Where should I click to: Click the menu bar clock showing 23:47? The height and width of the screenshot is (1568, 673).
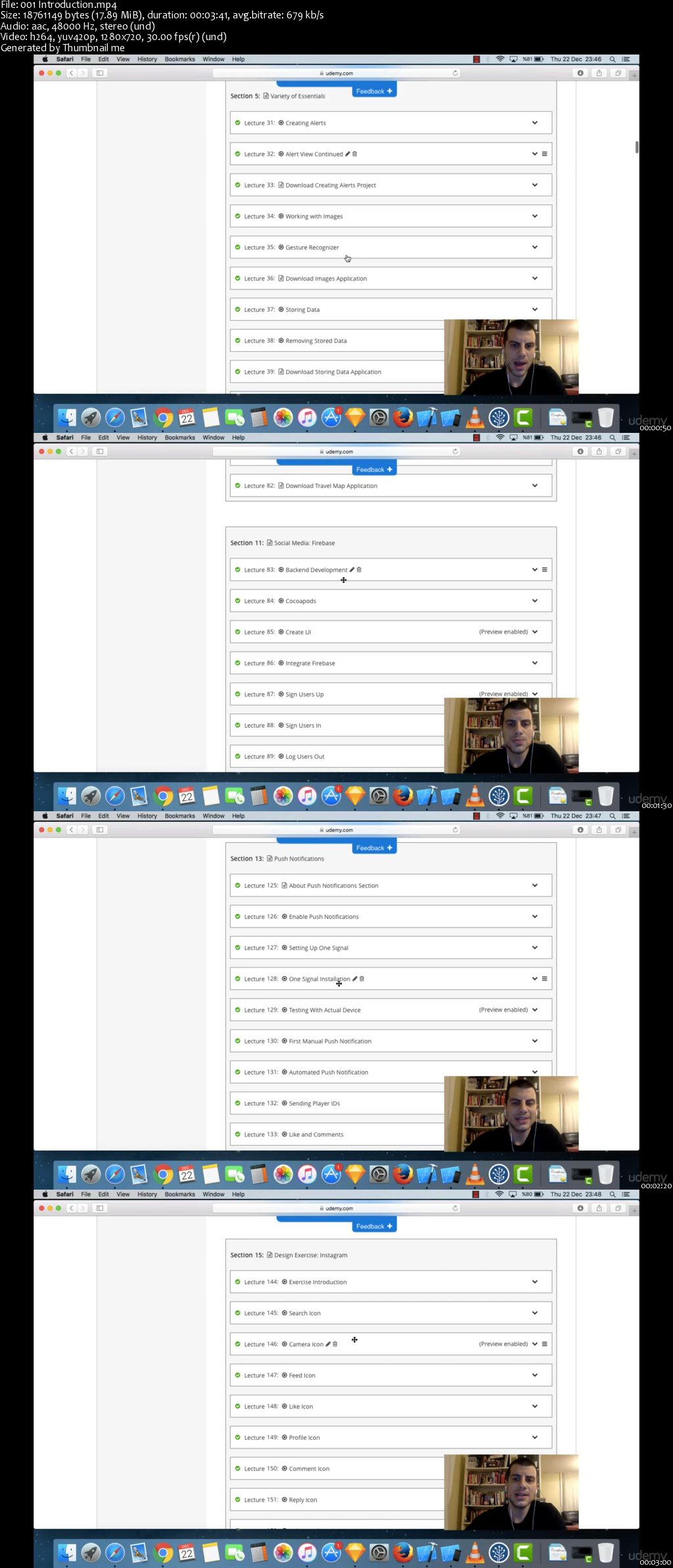[576, 816]
